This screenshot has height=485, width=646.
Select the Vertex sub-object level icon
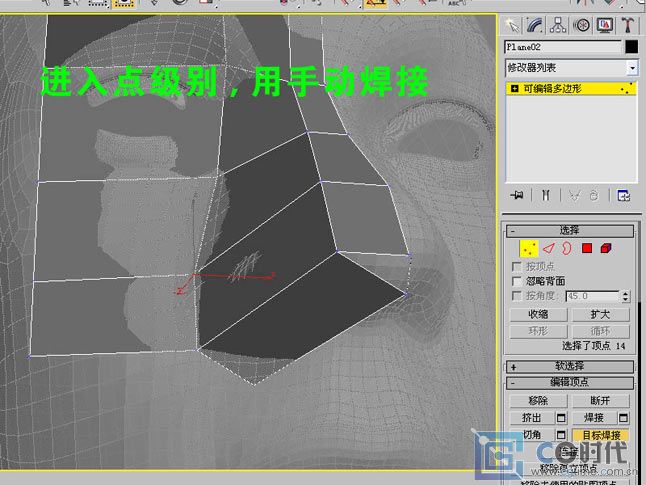(x=528, y=248)
